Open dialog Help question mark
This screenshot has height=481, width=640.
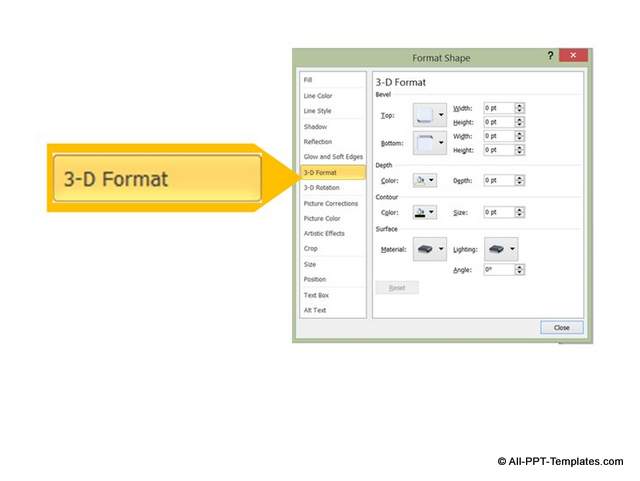pos(550,56)
